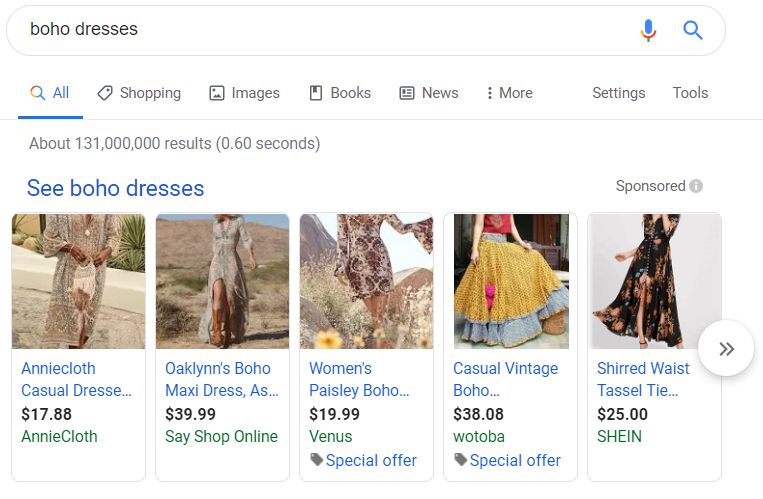The width and height of the screenshot is (763, 499).
Task: Click the Sponsored info icon
Action: (x=696, y=186)
